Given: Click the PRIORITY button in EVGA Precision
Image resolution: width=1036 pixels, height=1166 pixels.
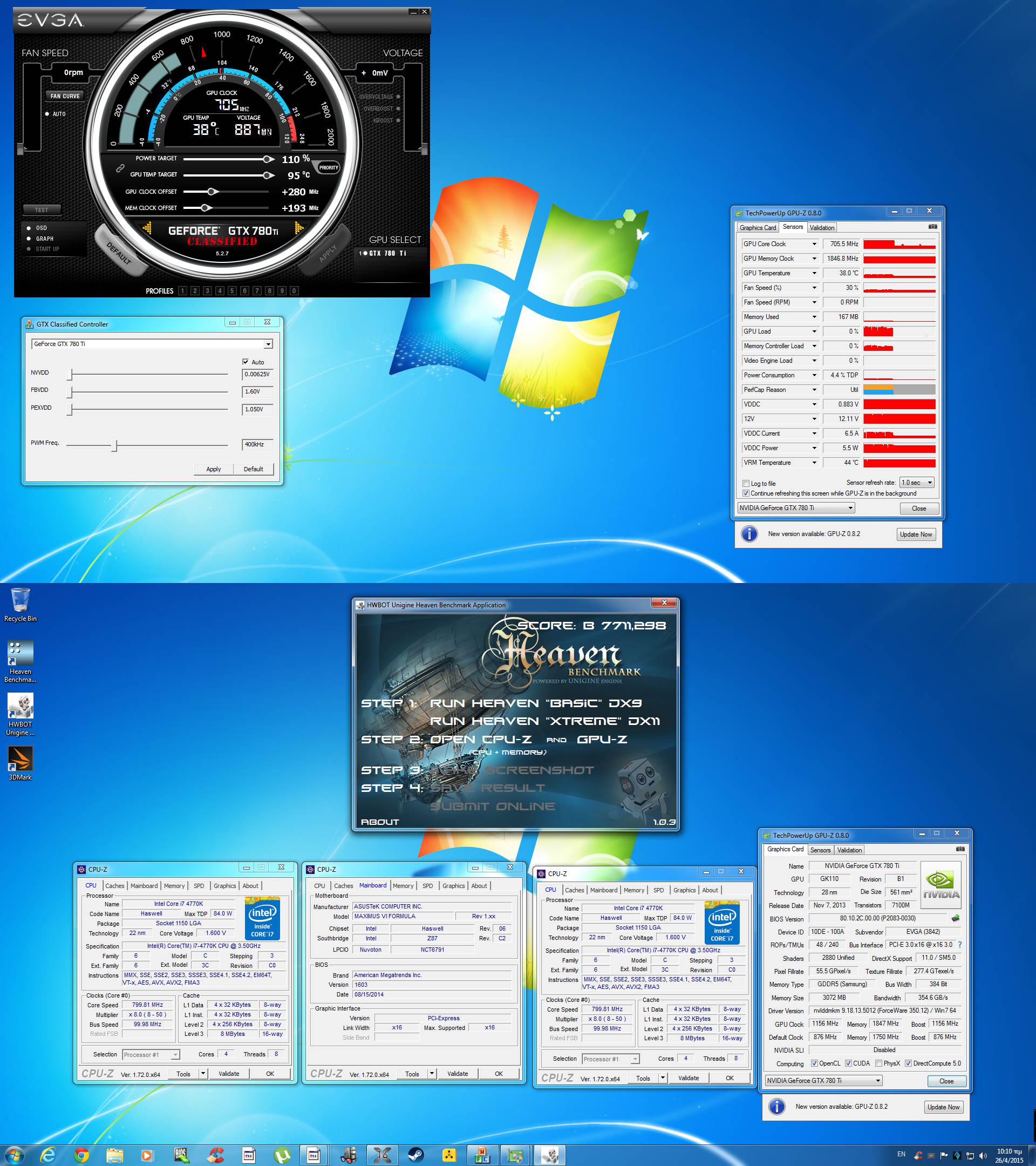Looking at the screenshot, I should tap(329, 168).
